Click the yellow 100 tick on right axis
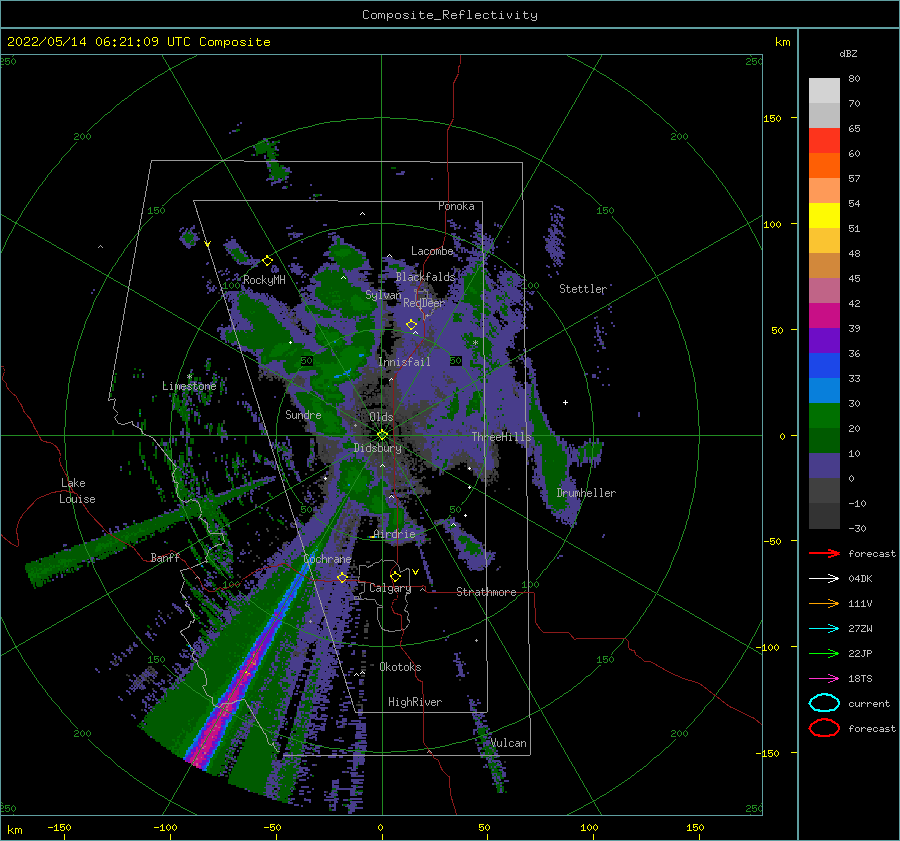The height and width of the screenshot is (841, 900). (x=772, y=224)
